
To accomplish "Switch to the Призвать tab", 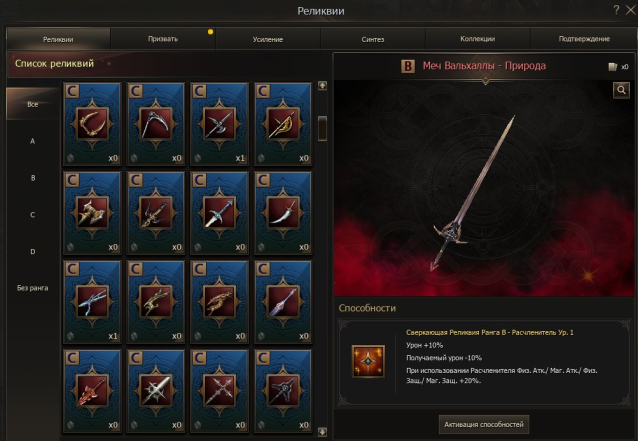I will tap(163, 39).
